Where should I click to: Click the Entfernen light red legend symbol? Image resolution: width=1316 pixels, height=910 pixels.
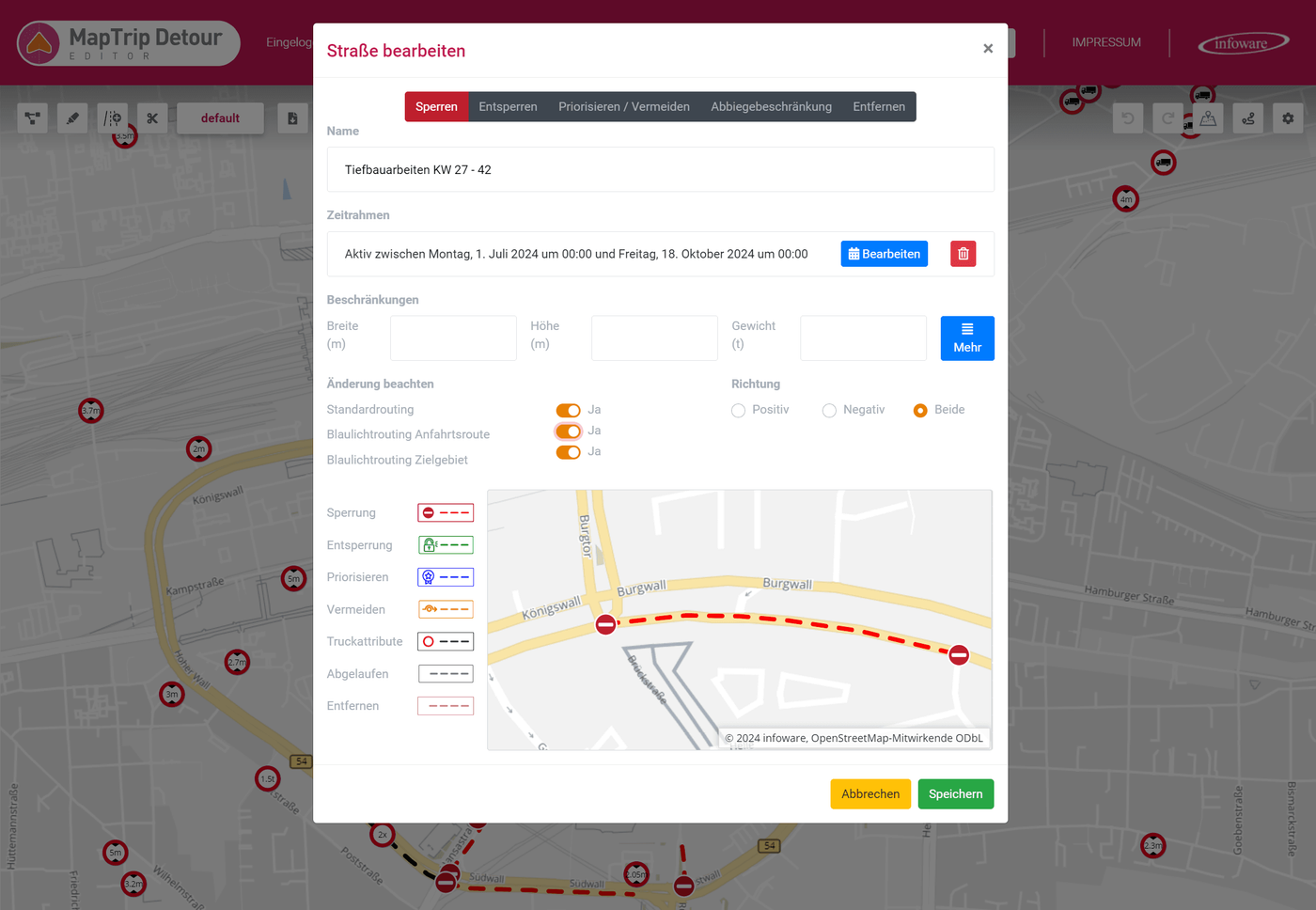[x=446, y=706]
